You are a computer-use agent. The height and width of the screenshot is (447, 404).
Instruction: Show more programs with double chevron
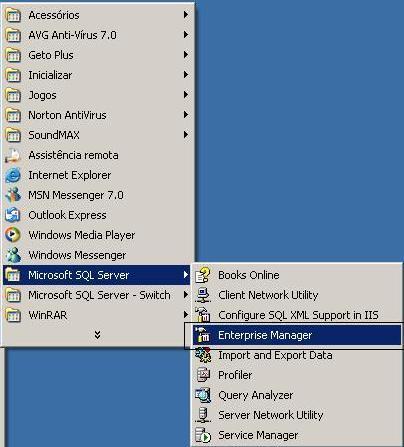(97, 335)
